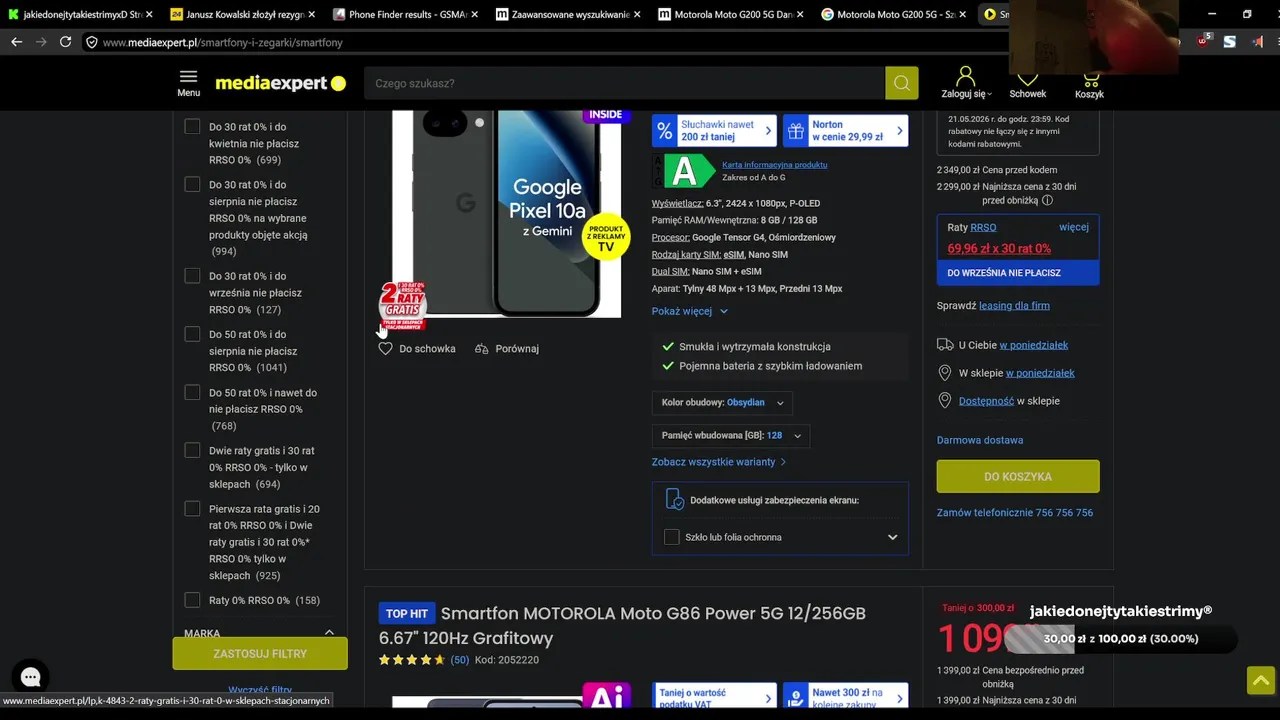1280x720 pixels.
Task: Reload the page with refresh icon
Action: 65,42
